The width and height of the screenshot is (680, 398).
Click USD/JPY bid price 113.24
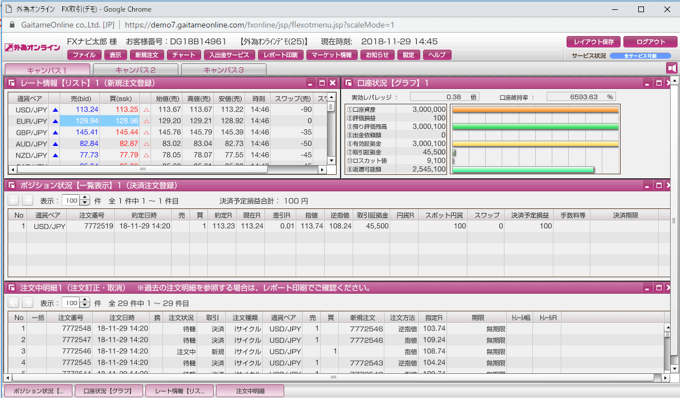87,110
